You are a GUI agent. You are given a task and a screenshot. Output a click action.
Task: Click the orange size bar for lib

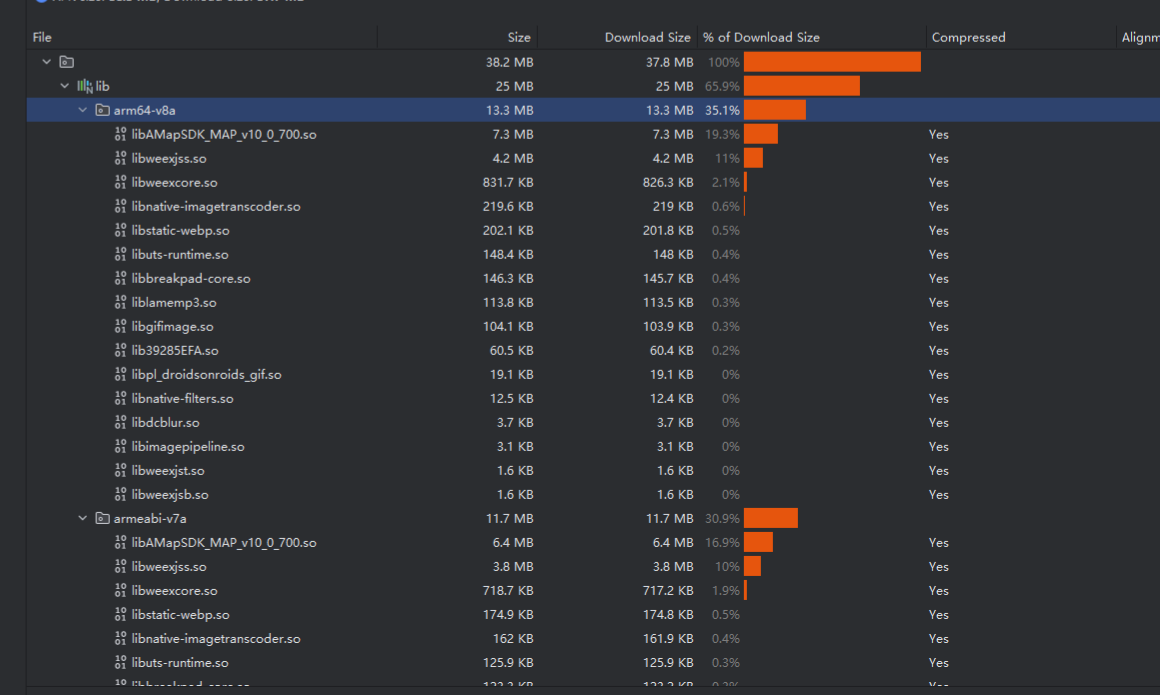tap(801, 86)
